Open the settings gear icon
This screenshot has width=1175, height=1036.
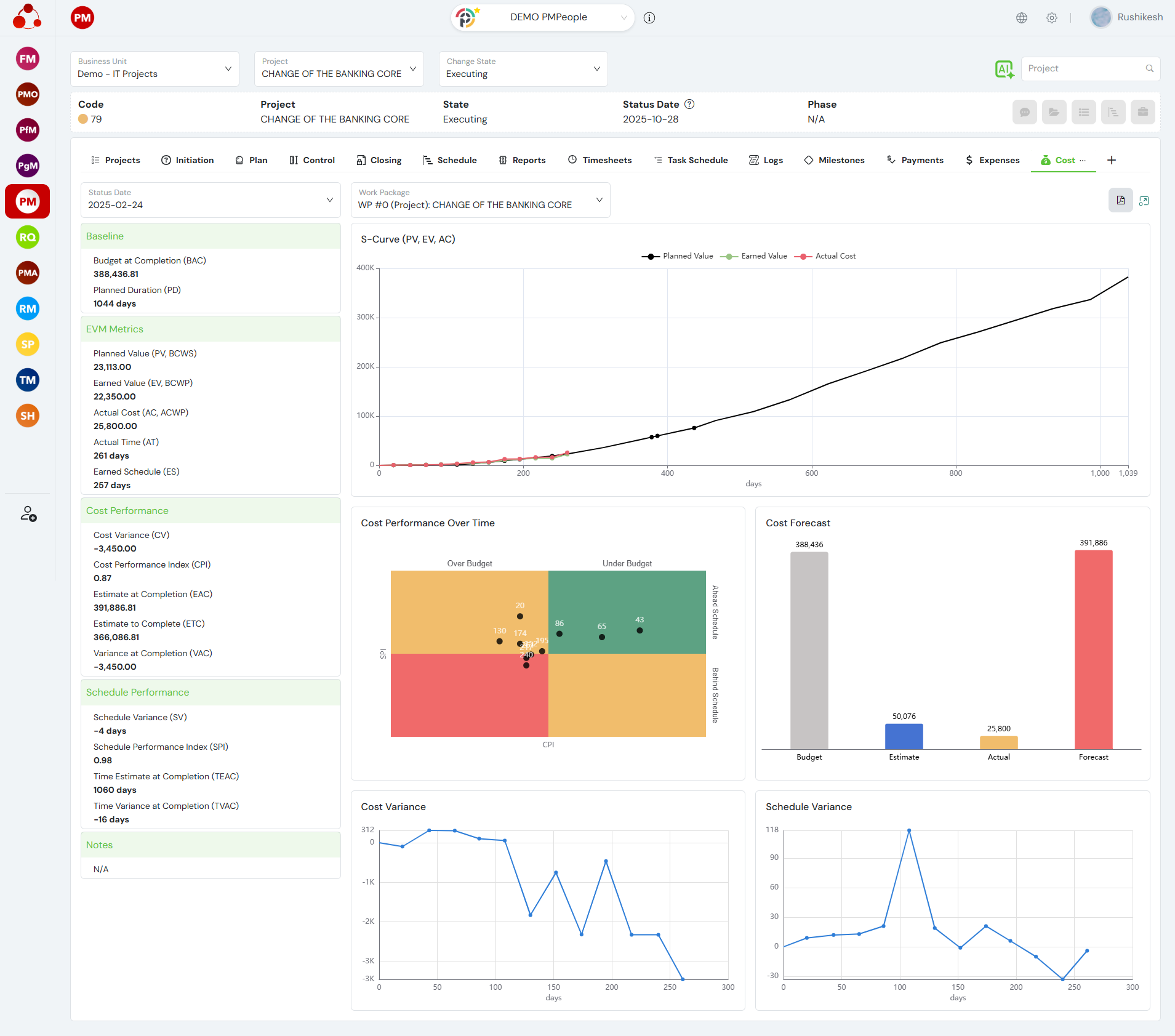pos(1051,18)
